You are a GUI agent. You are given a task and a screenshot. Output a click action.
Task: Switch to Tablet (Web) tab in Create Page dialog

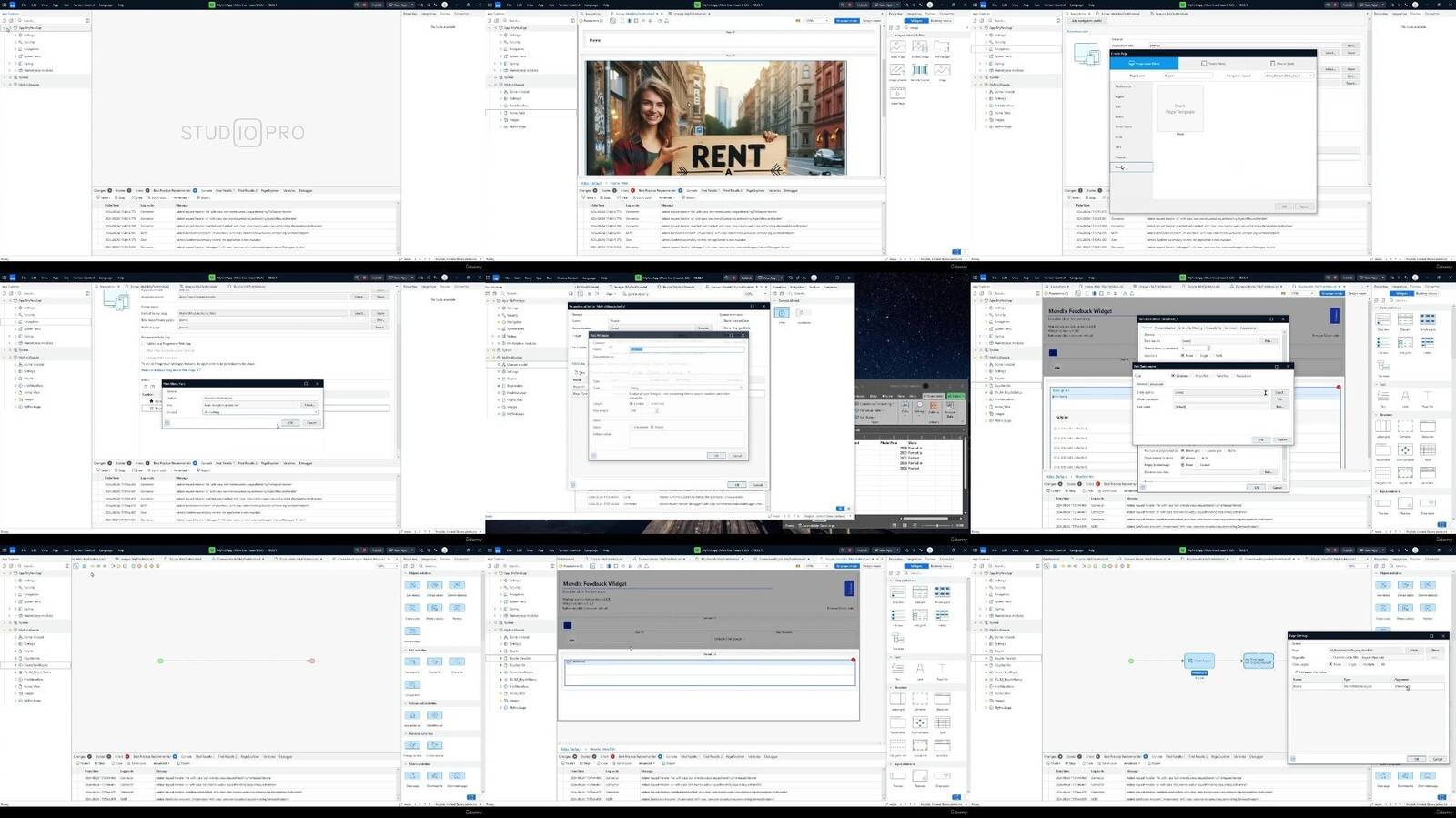(1213, 64)
